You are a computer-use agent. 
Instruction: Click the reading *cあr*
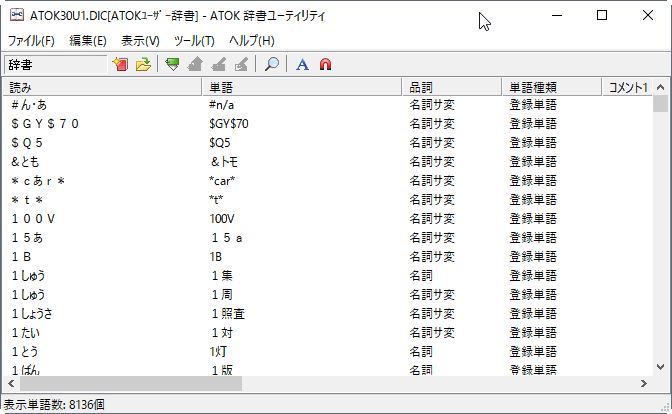[38, 181]
